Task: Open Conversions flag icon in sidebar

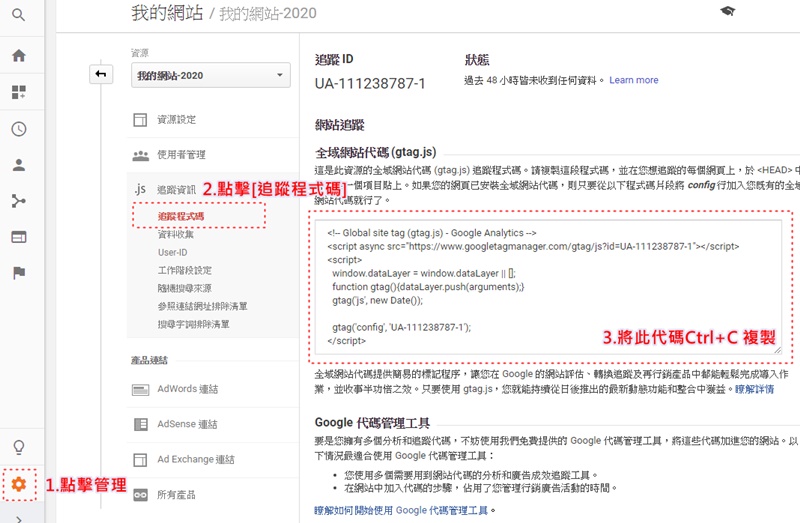Action: [19, 273]
